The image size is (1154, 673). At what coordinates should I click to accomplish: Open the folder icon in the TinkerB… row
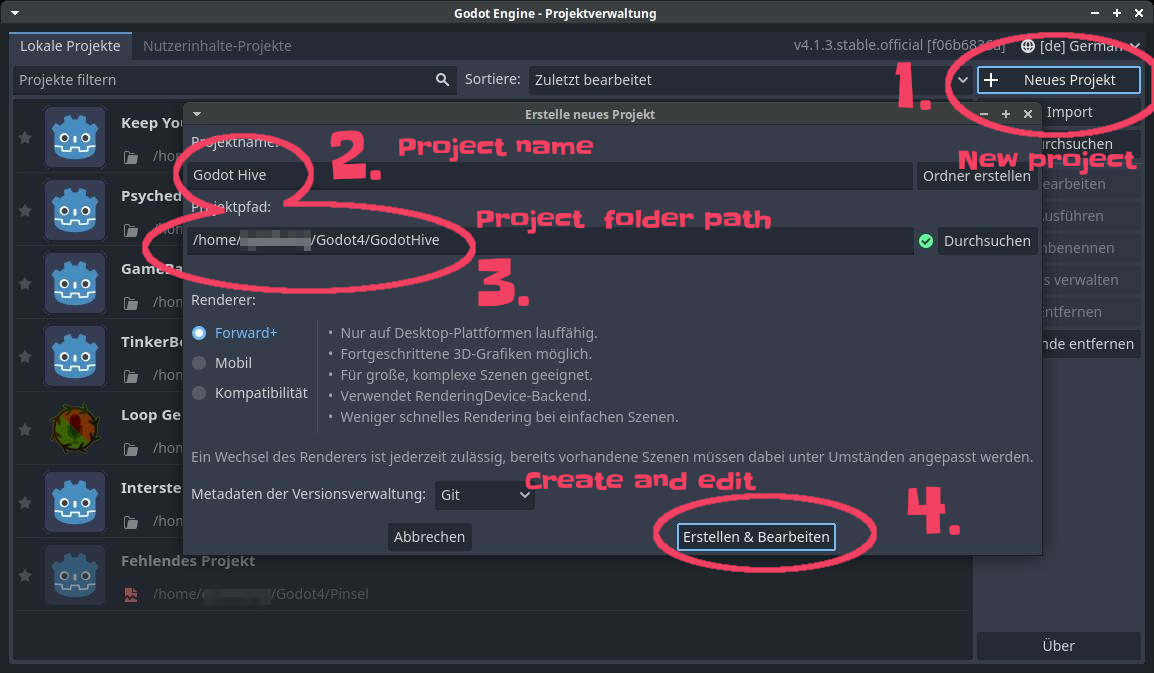[x=131, y=376]
